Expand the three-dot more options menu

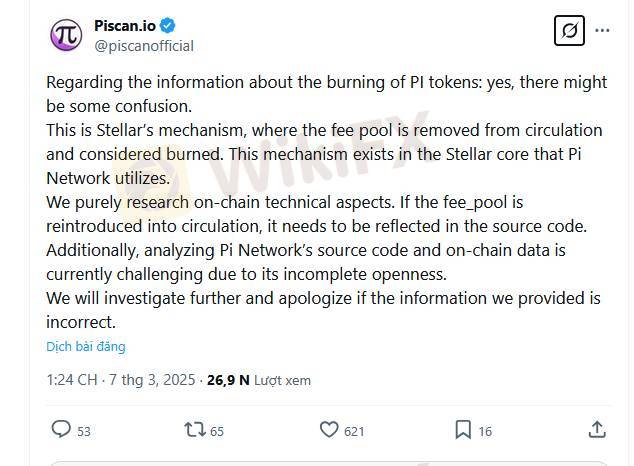tap(602, 30)
